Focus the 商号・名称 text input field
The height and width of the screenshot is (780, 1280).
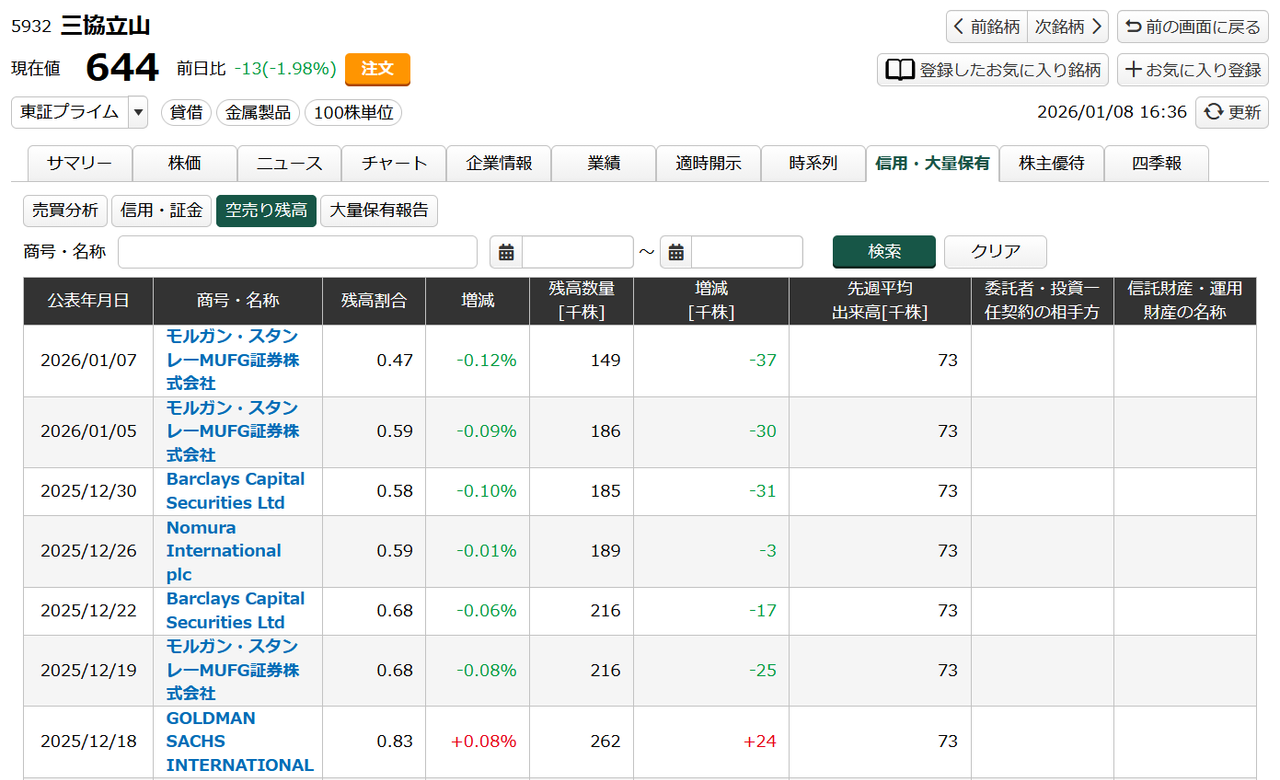pos(297,252)
